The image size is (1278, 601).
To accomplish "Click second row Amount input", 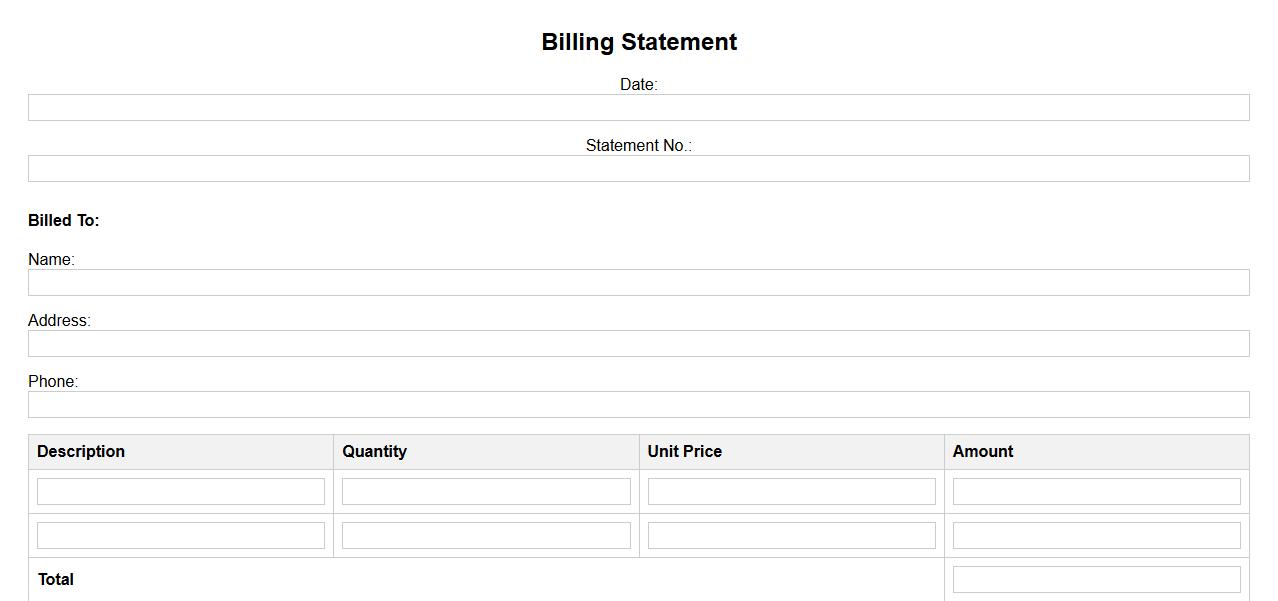I will tap(1096, 536).
